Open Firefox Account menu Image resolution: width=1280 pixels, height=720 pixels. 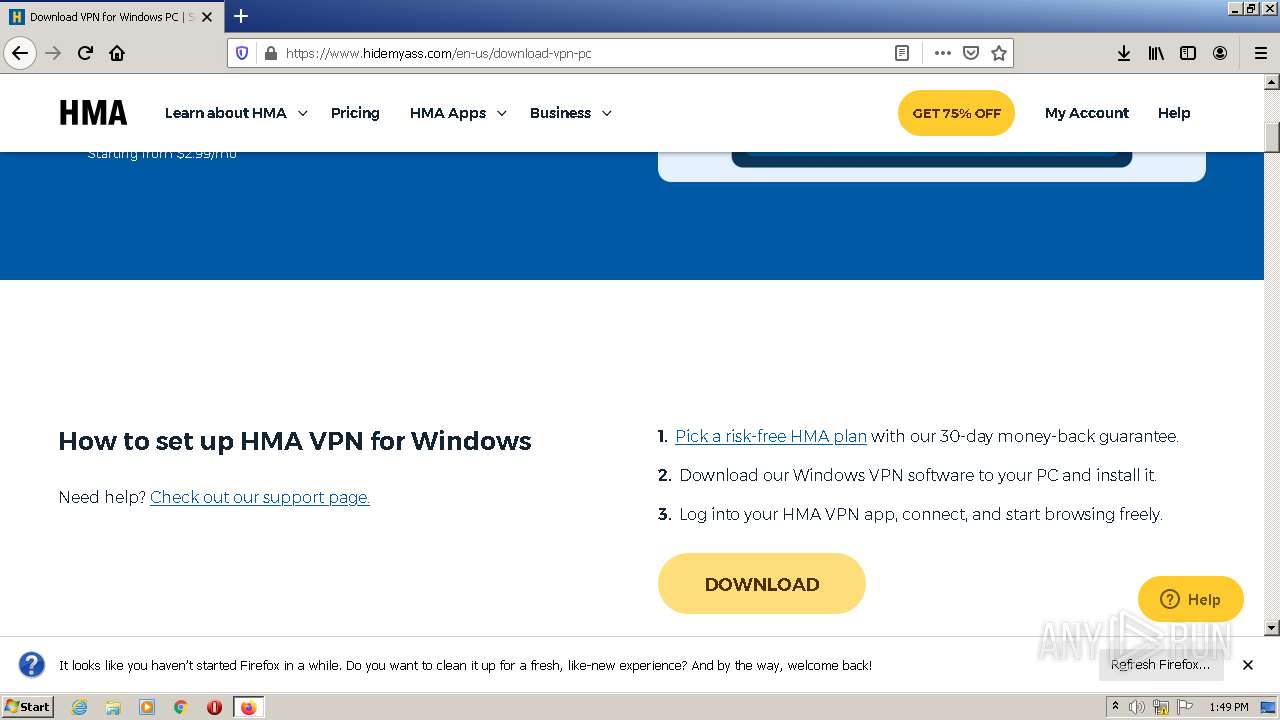pyautogui.click(x=1220, y=53)
